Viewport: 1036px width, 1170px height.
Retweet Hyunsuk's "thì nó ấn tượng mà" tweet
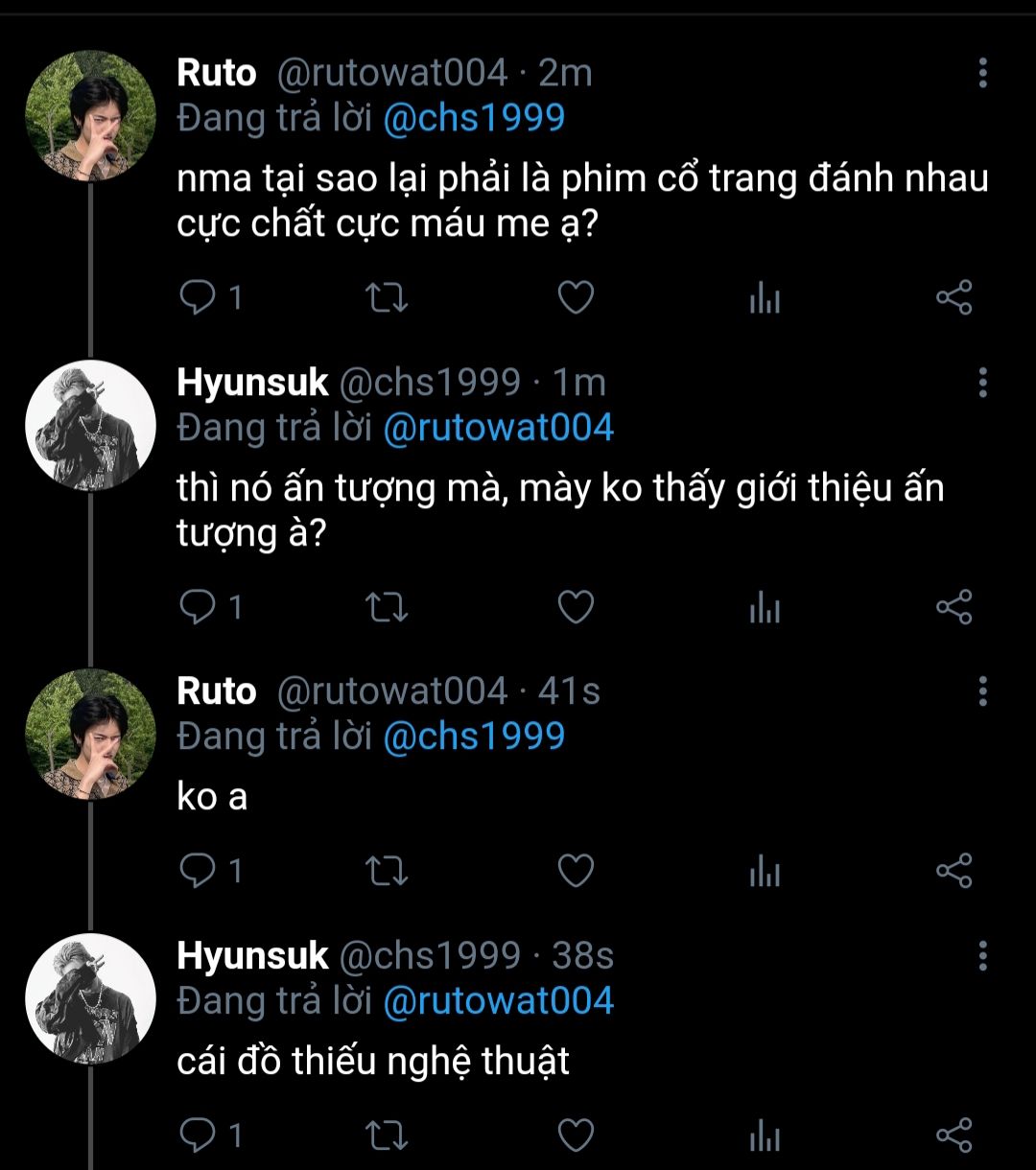coord(388,608)
